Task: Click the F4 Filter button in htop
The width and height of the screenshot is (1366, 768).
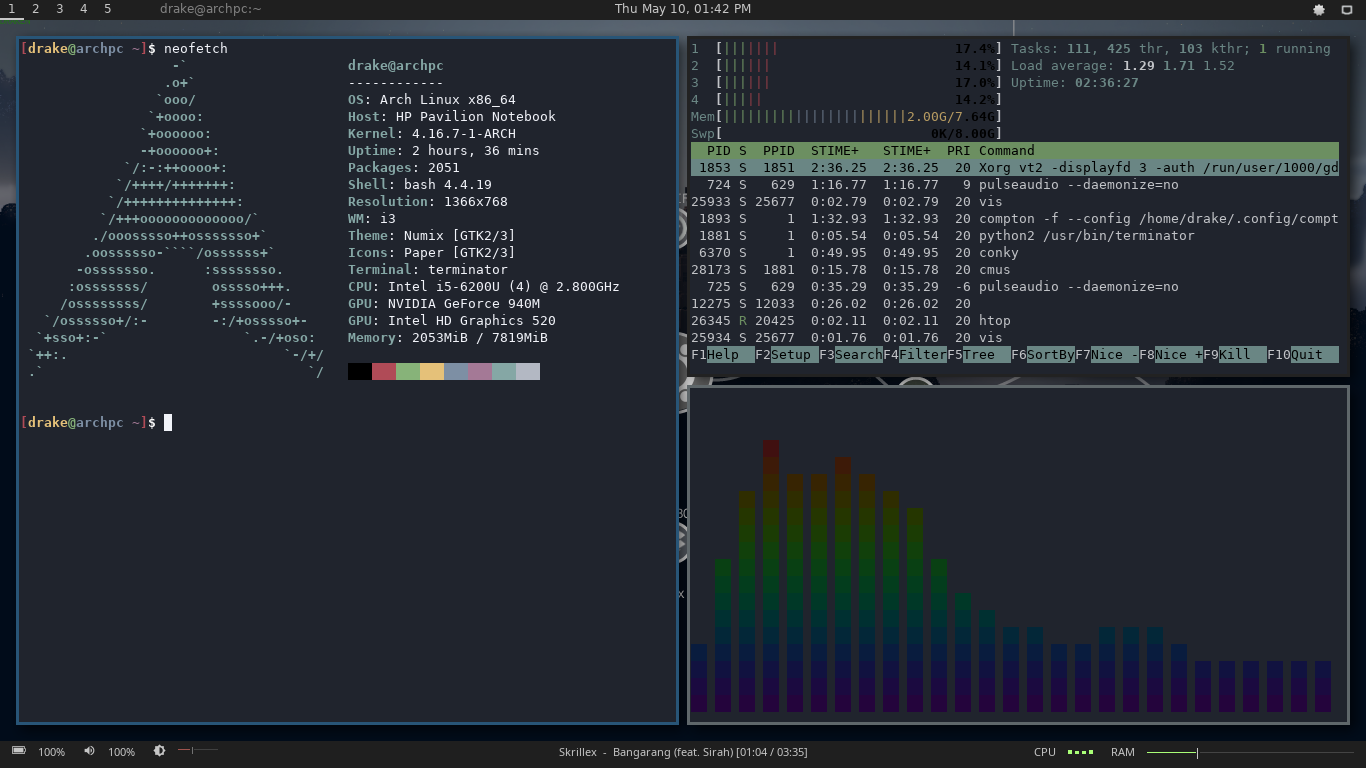Action: pos(915,354)
